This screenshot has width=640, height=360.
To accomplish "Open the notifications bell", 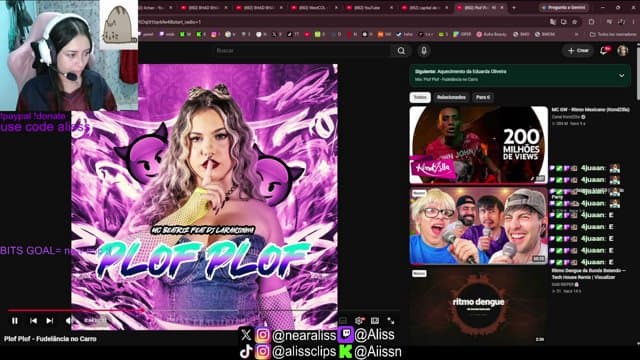I will [604, 51].
